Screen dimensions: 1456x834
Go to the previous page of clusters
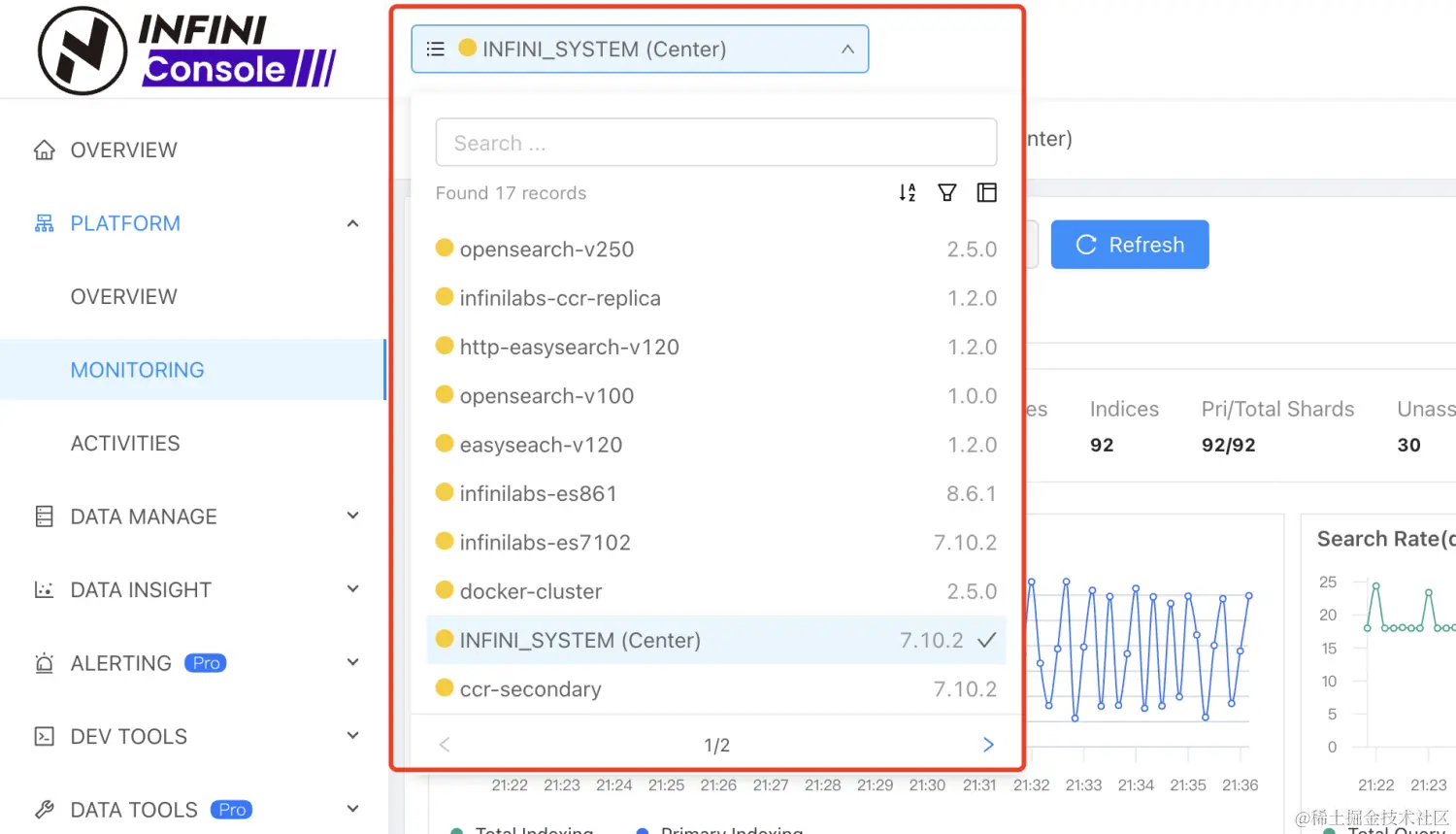click(x=445, y=745)
